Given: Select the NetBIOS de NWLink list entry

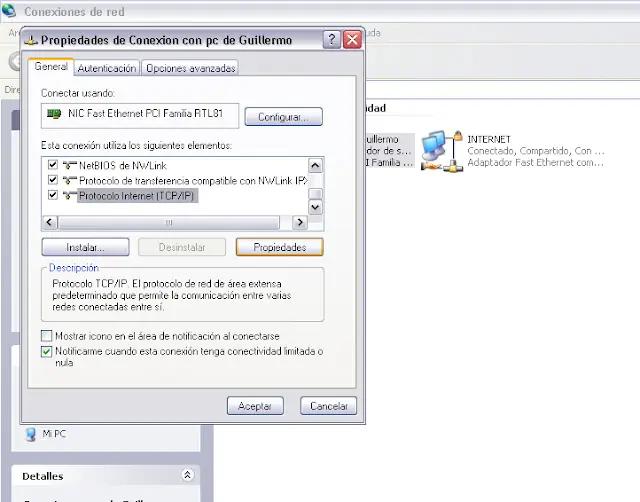Looking at the screenshot, I should [x=123, y=166].
